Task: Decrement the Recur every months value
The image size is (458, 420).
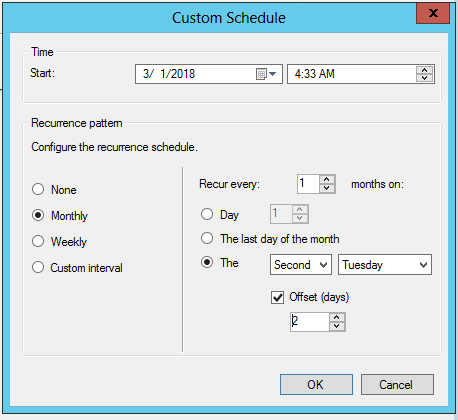Action: pos(327,188)
